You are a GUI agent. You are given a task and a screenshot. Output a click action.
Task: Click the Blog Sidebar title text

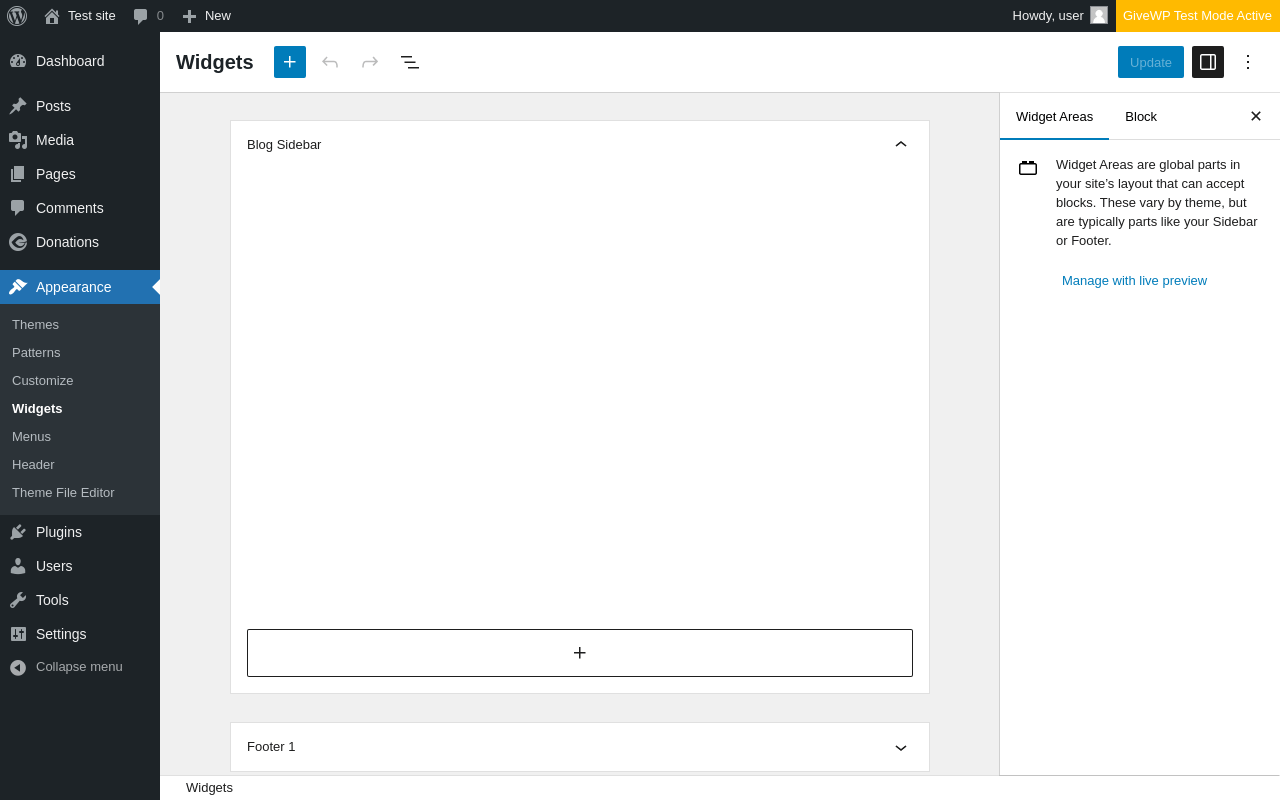(284, 144)
